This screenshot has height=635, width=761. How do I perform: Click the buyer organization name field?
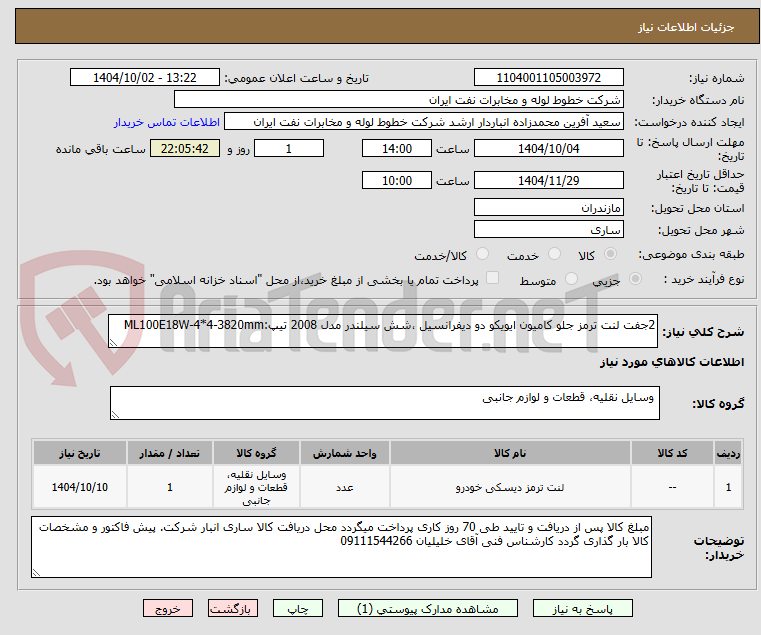tap(398, 100)
